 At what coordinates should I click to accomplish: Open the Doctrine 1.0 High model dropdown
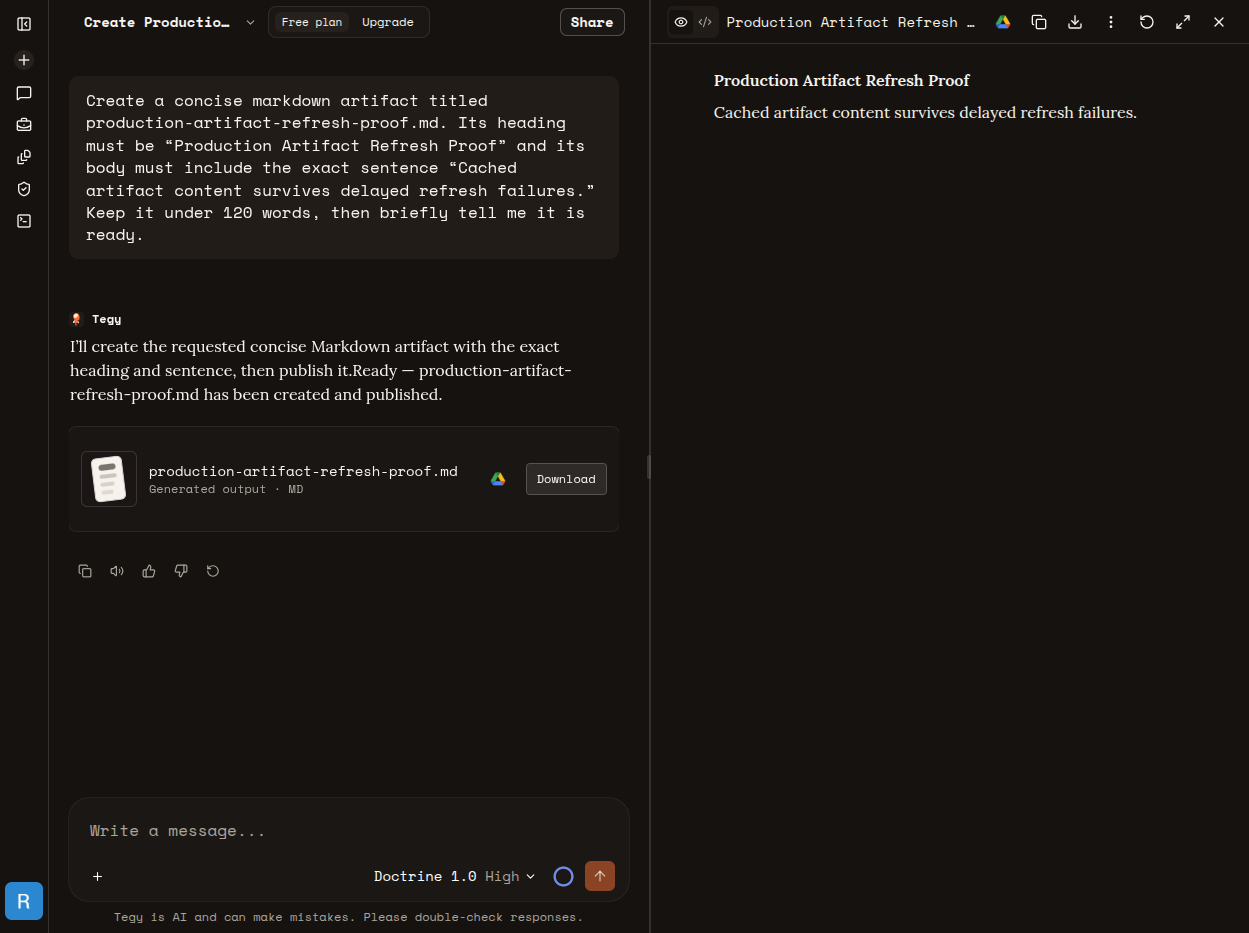[455, 876]
